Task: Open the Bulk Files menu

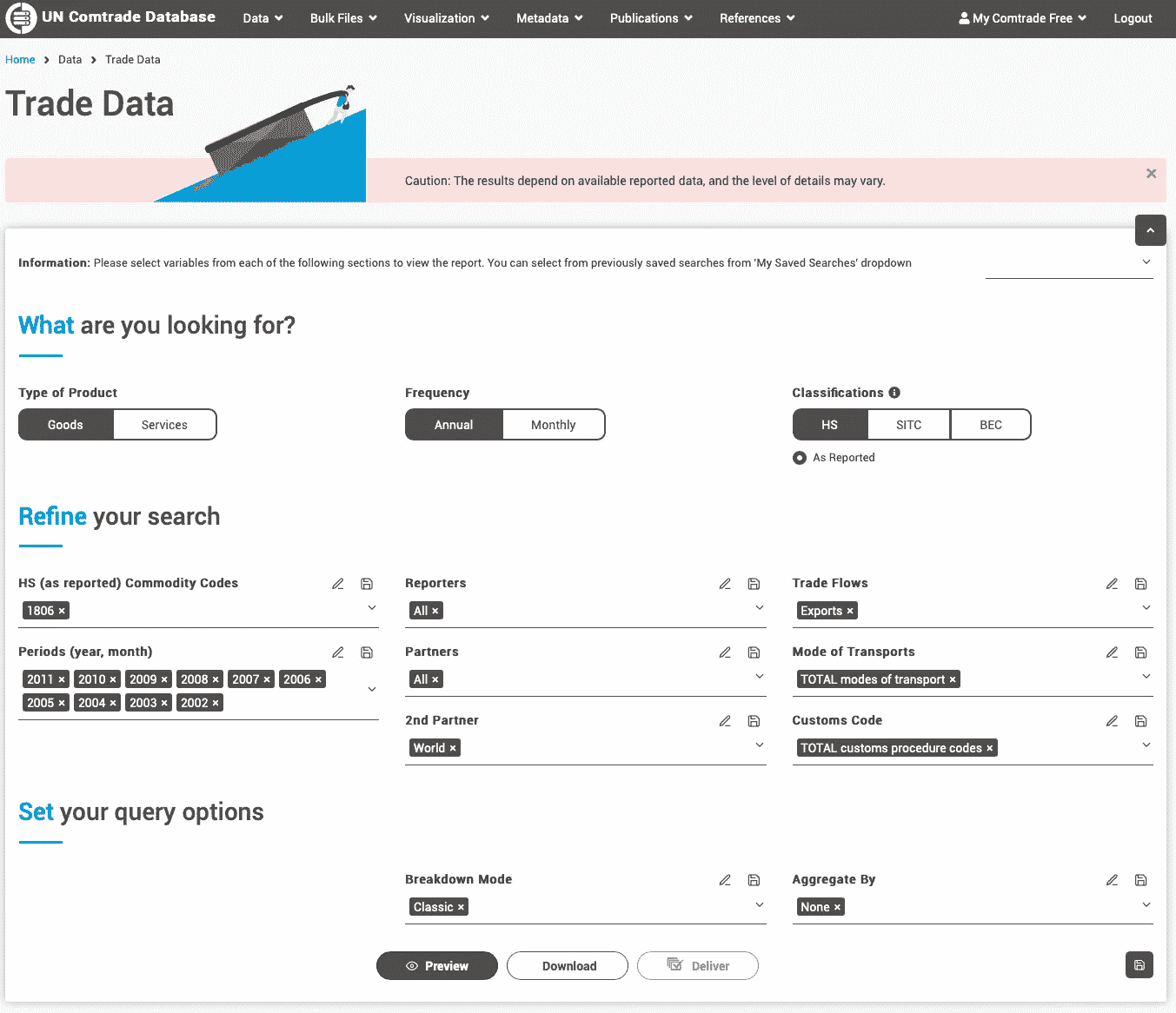Action: pos(343,18)
